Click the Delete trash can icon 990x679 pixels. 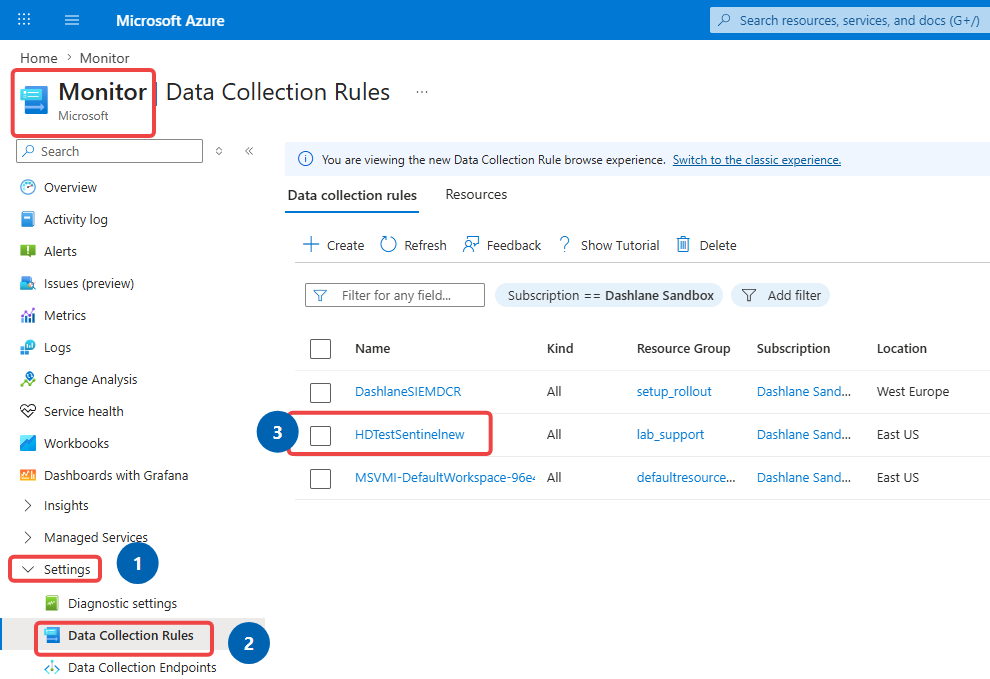pos(683,244)
